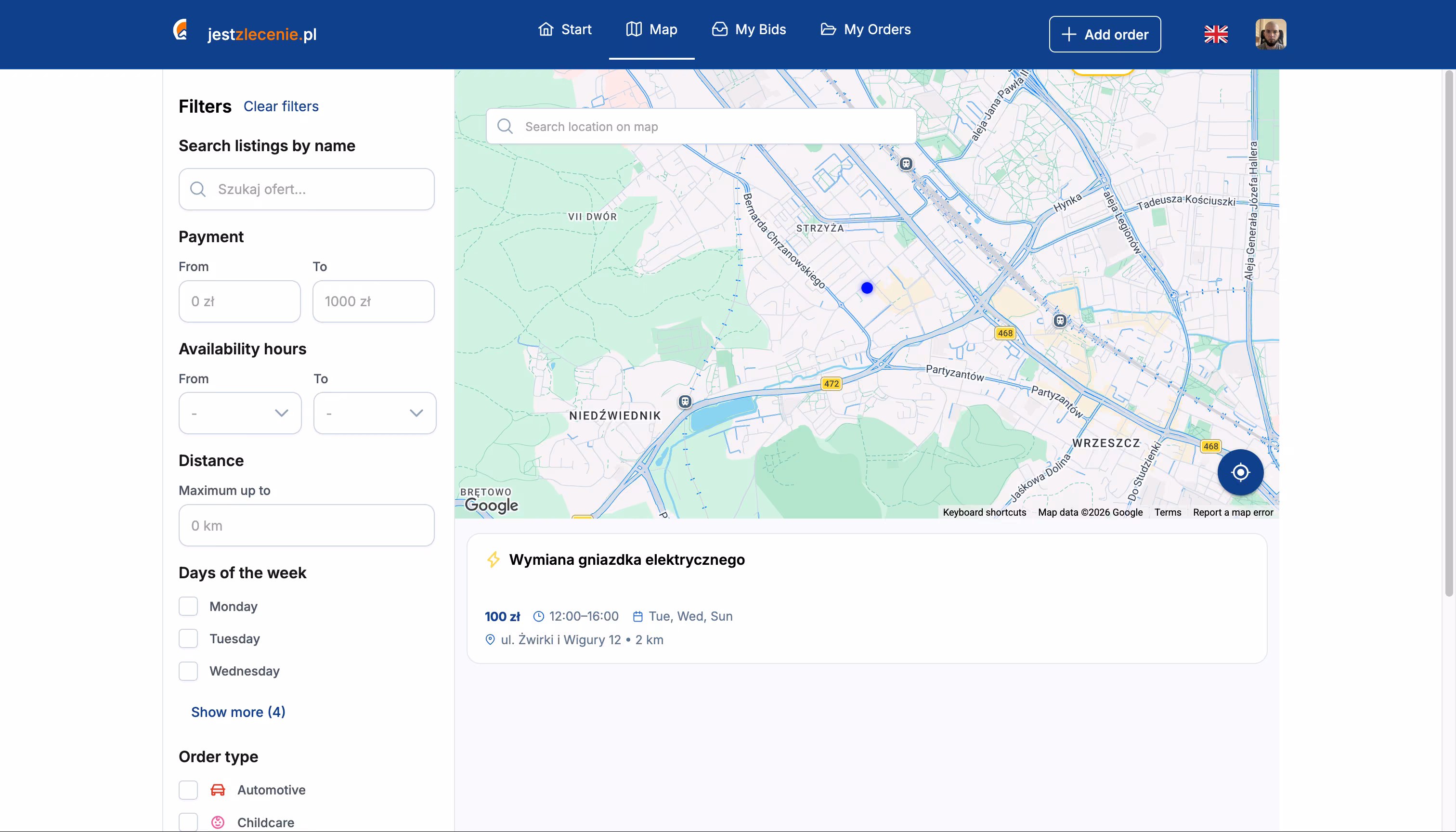Viewport: 1456px width, 832px height.
Task: Open the Availability hours From dropdown
Action: tap(240, 413)
